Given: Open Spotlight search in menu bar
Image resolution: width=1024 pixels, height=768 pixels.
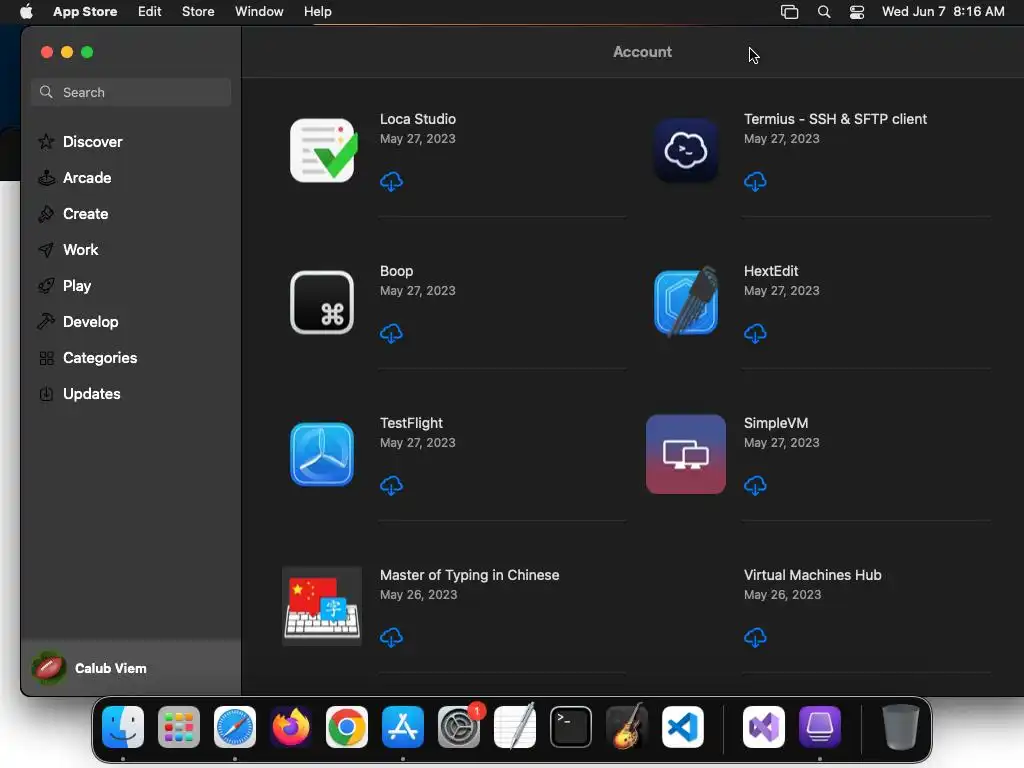Looking at the screenshot, I should click(x=824, y=12).
